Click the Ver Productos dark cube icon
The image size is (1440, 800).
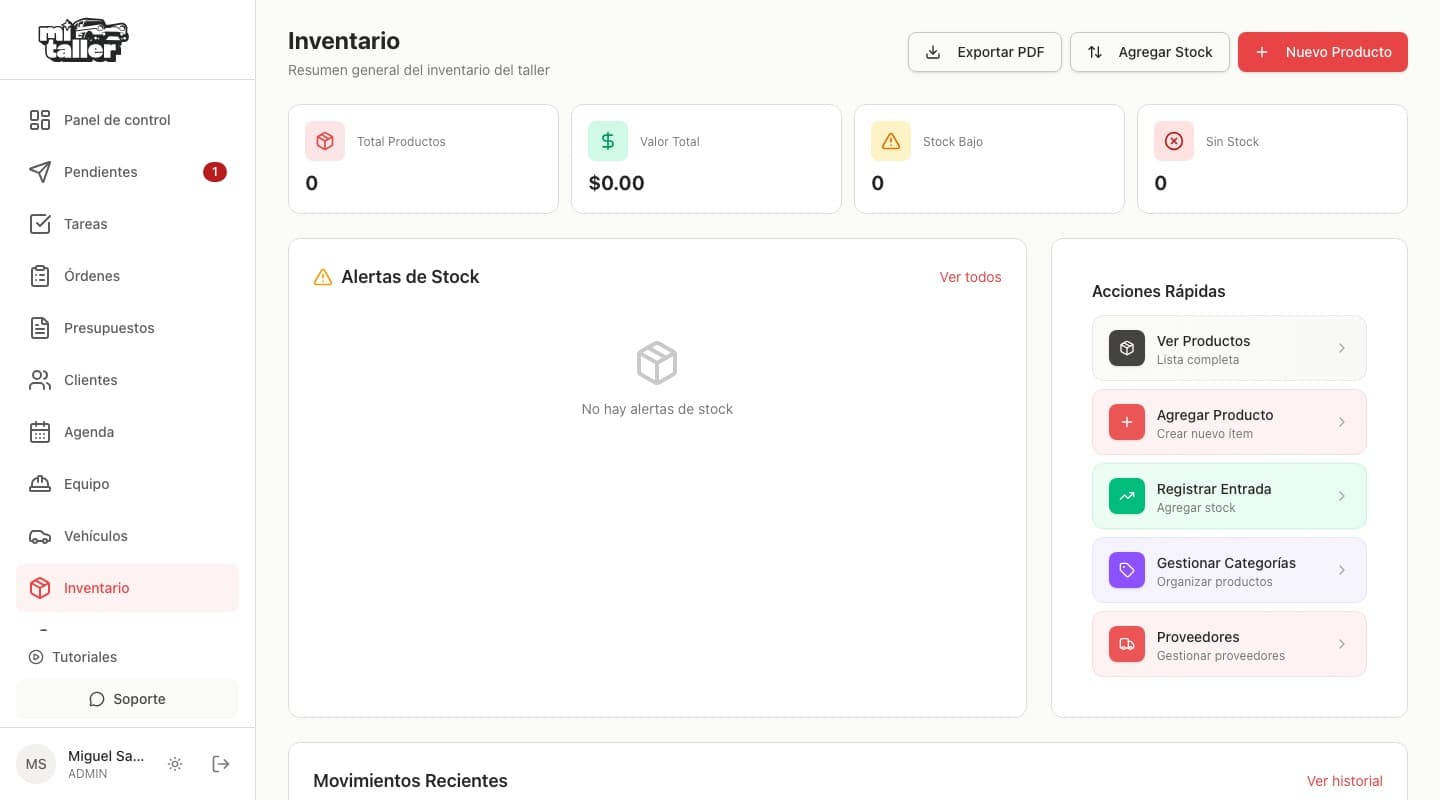click(x=1127, y=348)
